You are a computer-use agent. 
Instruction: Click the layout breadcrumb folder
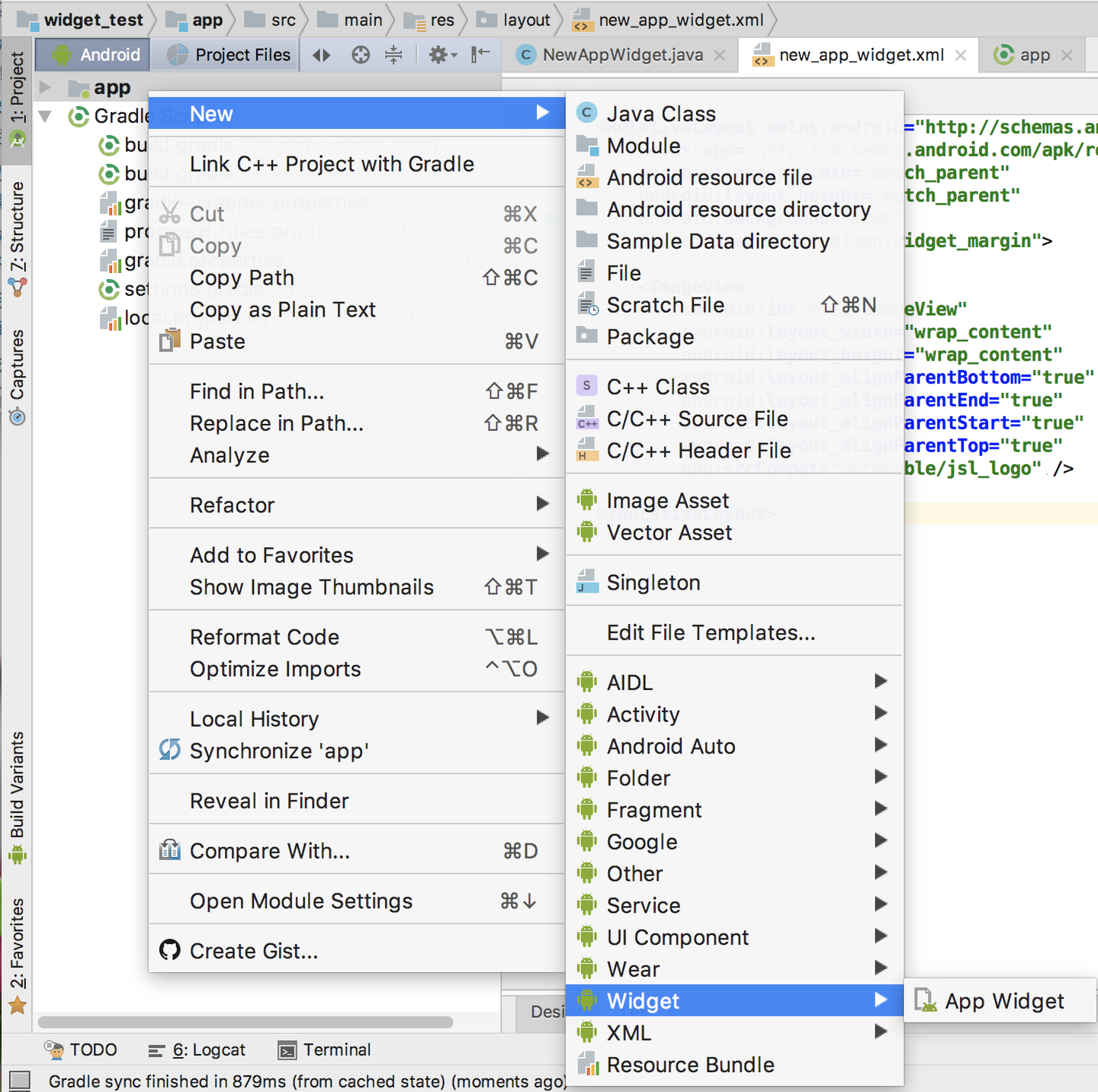click(514, 20)
